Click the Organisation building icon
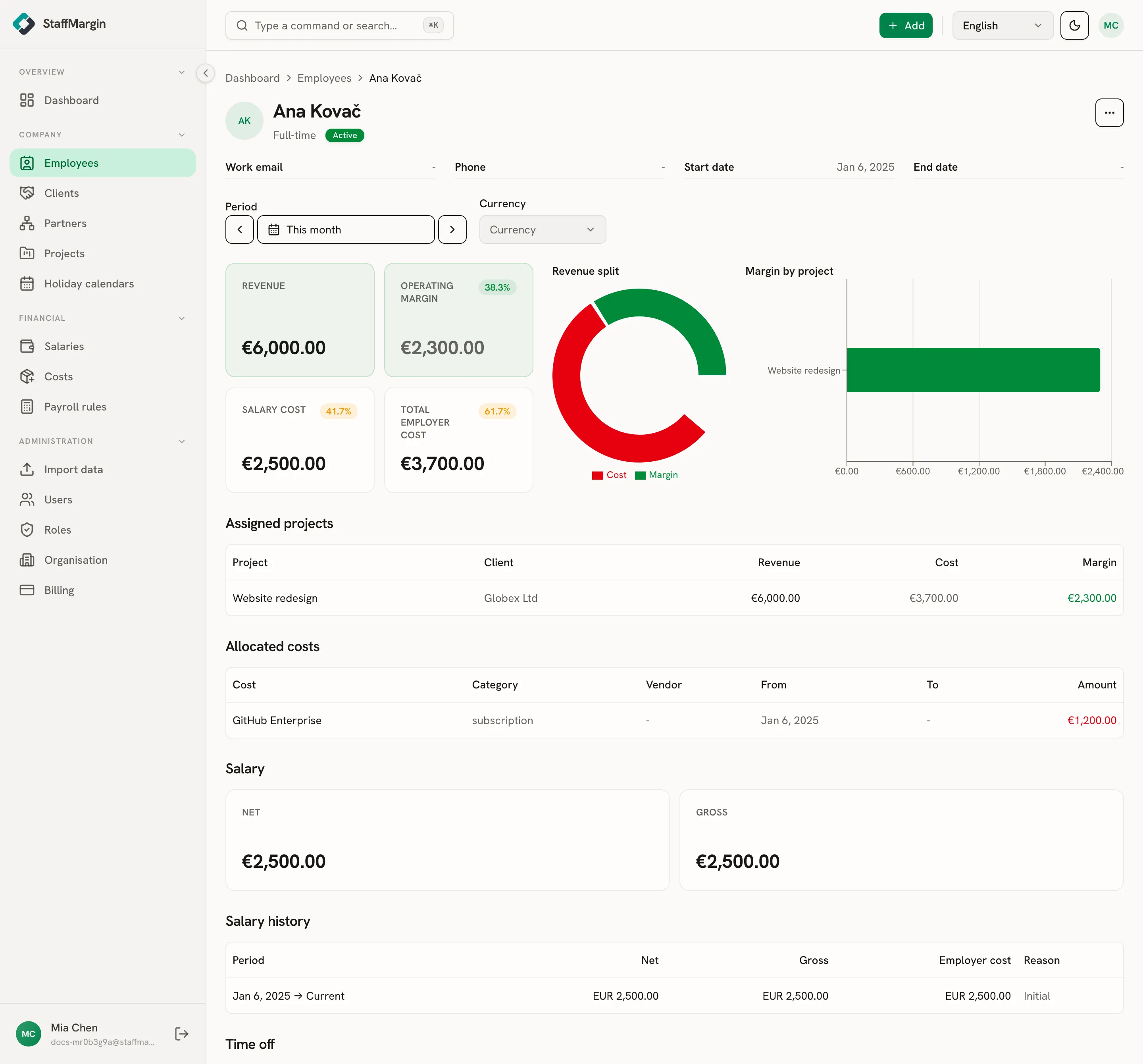 27,560
